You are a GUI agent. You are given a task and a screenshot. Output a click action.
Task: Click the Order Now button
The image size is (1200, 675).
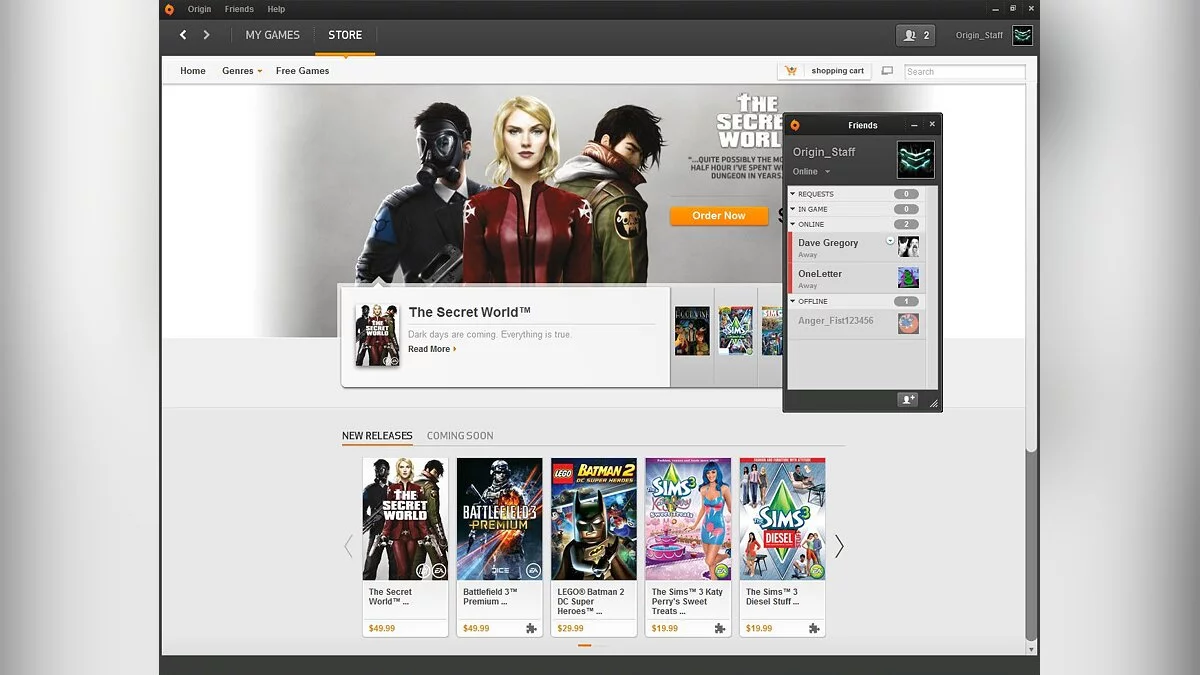click(719, 216)
